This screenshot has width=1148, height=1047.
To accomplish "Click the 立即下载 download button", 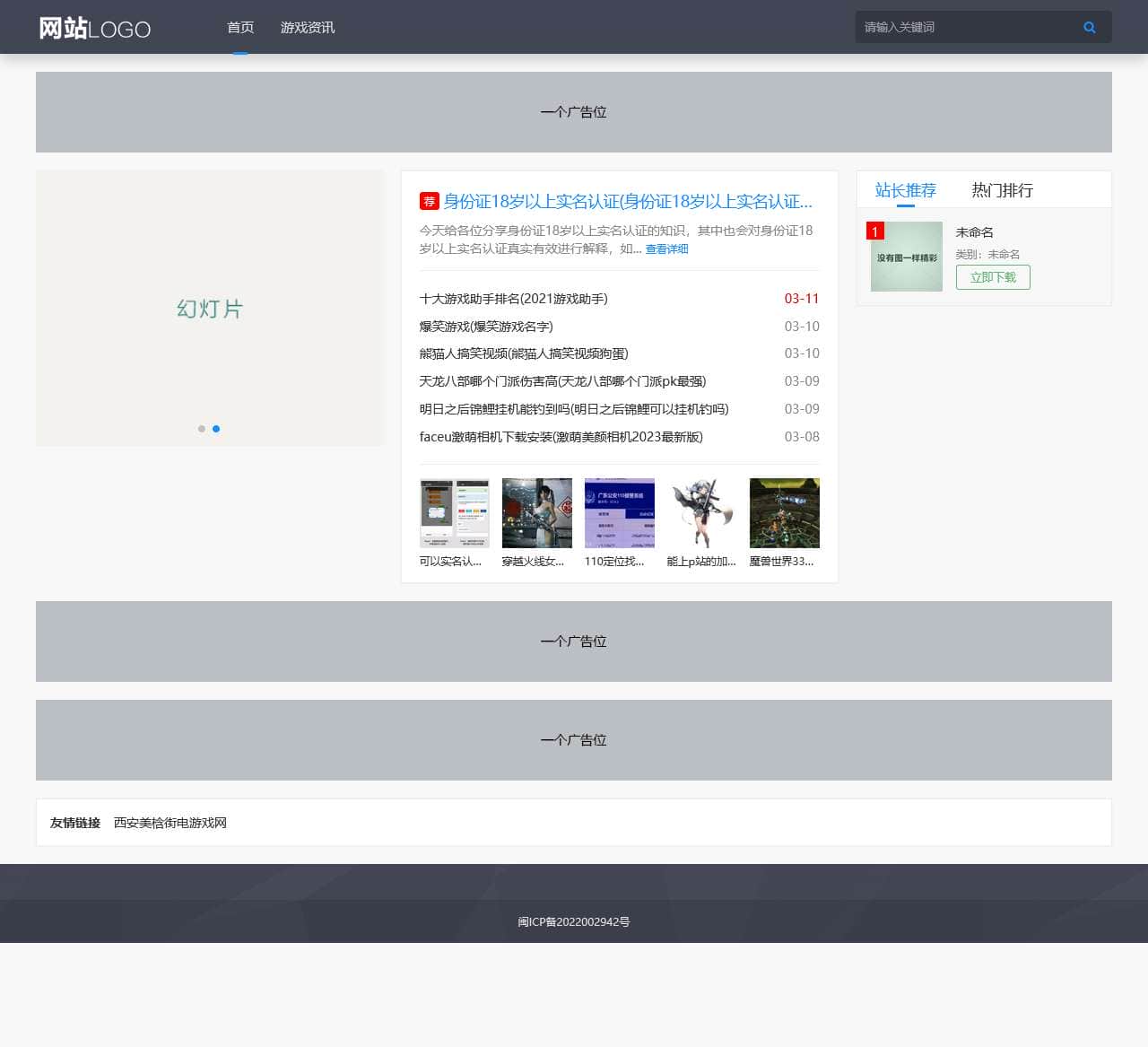I will pyautogui.click(x=993, y=277).
